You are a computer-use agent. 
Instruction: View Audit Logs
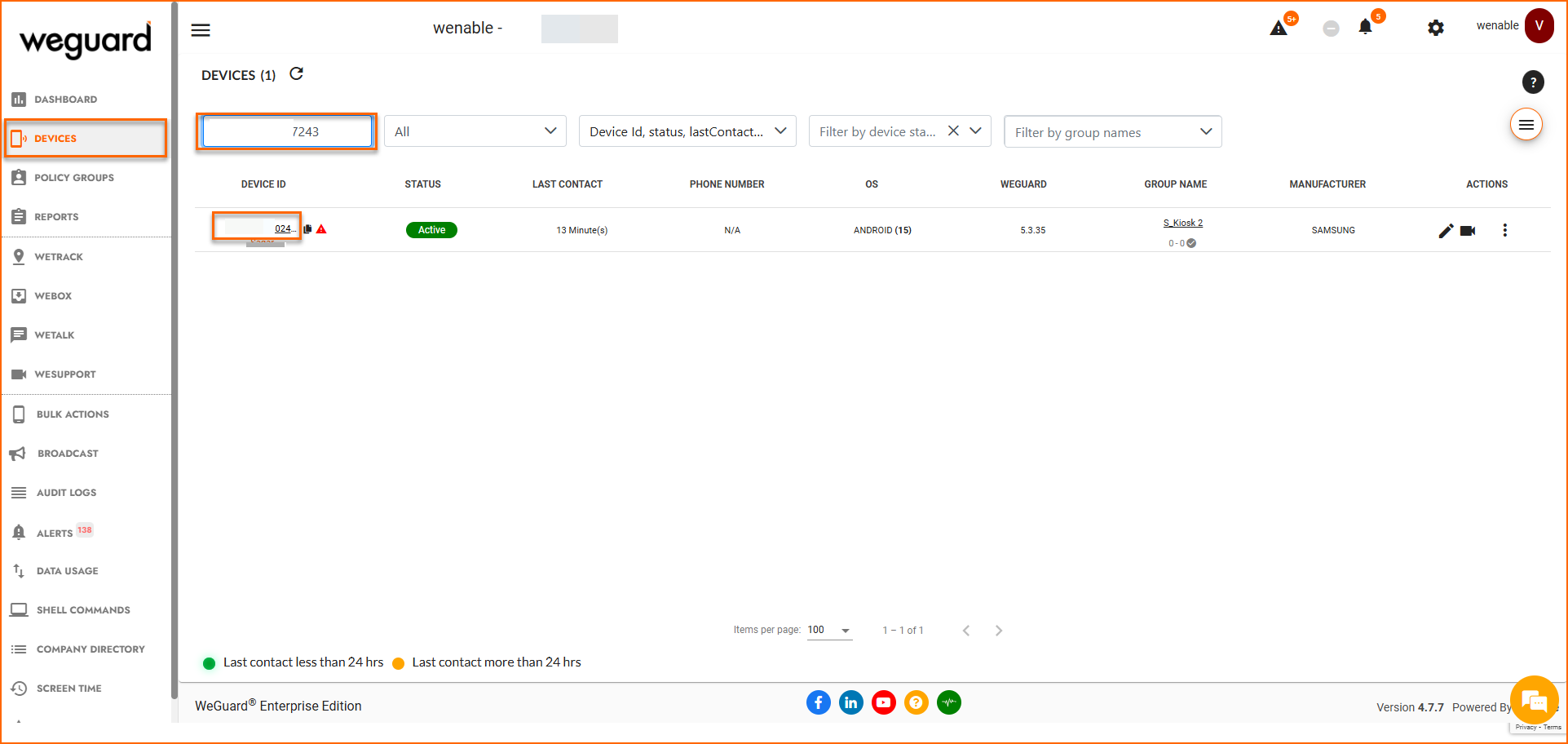click(x=66, y=493)
